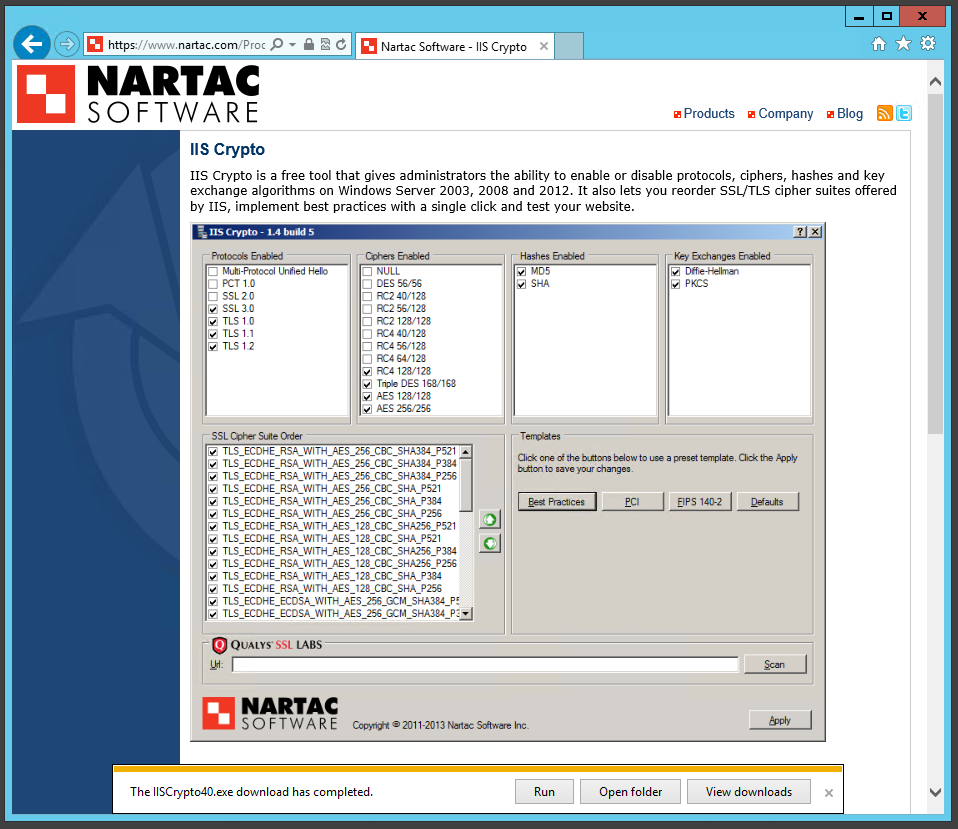This screenshot has width=958, height=829.
Task: Enable the SSL 2.0 protocol
Action: 213,295
